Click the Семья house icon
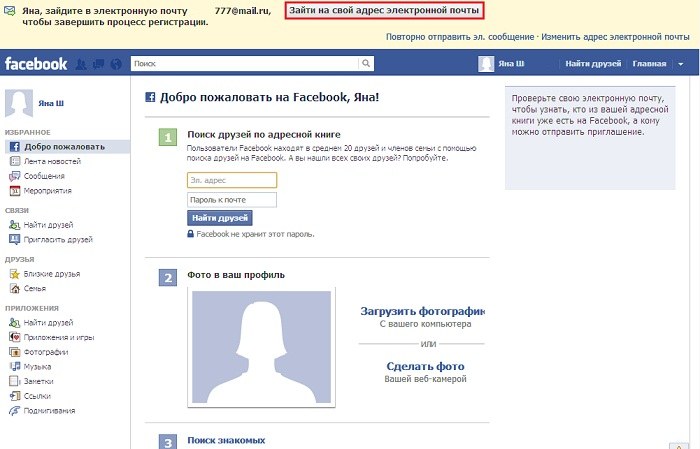The height and width of the screenshot is (449, 700). tap(15, 288)
